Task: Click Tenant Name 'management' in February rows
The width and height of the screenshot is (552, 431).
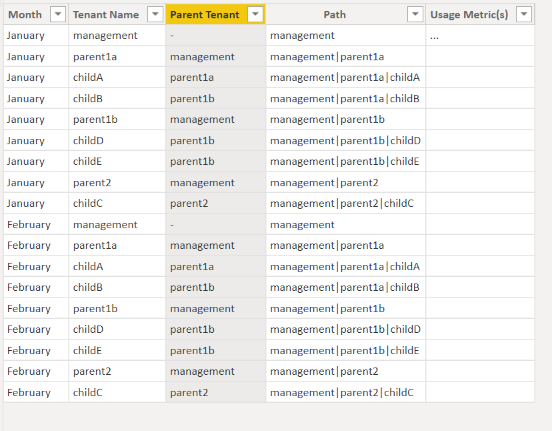Action: [x=105, y=225]
